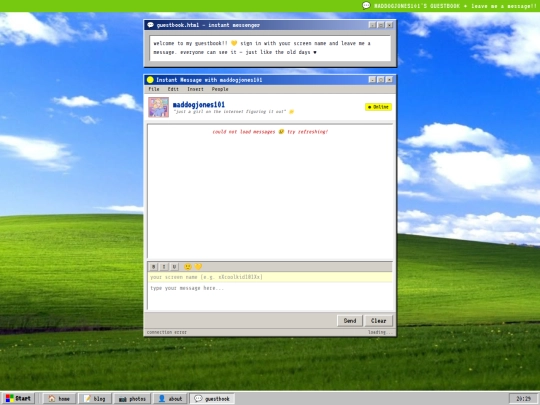Insert the yellow heart emoticon

tap(198, 267)
